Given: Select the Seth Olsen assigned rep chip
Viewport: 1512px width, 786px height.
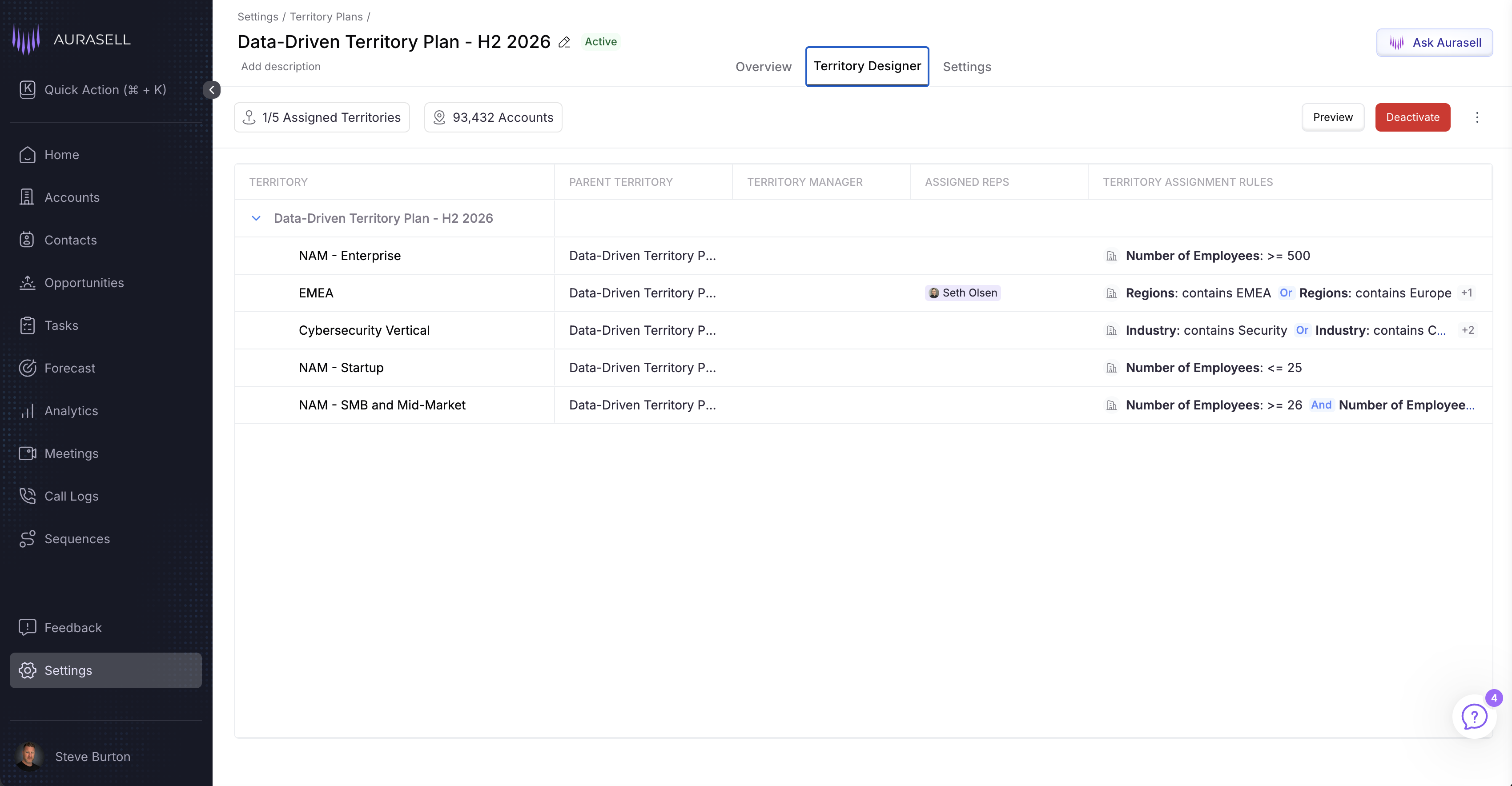Looking at the screenshot, I should point(963,293).
